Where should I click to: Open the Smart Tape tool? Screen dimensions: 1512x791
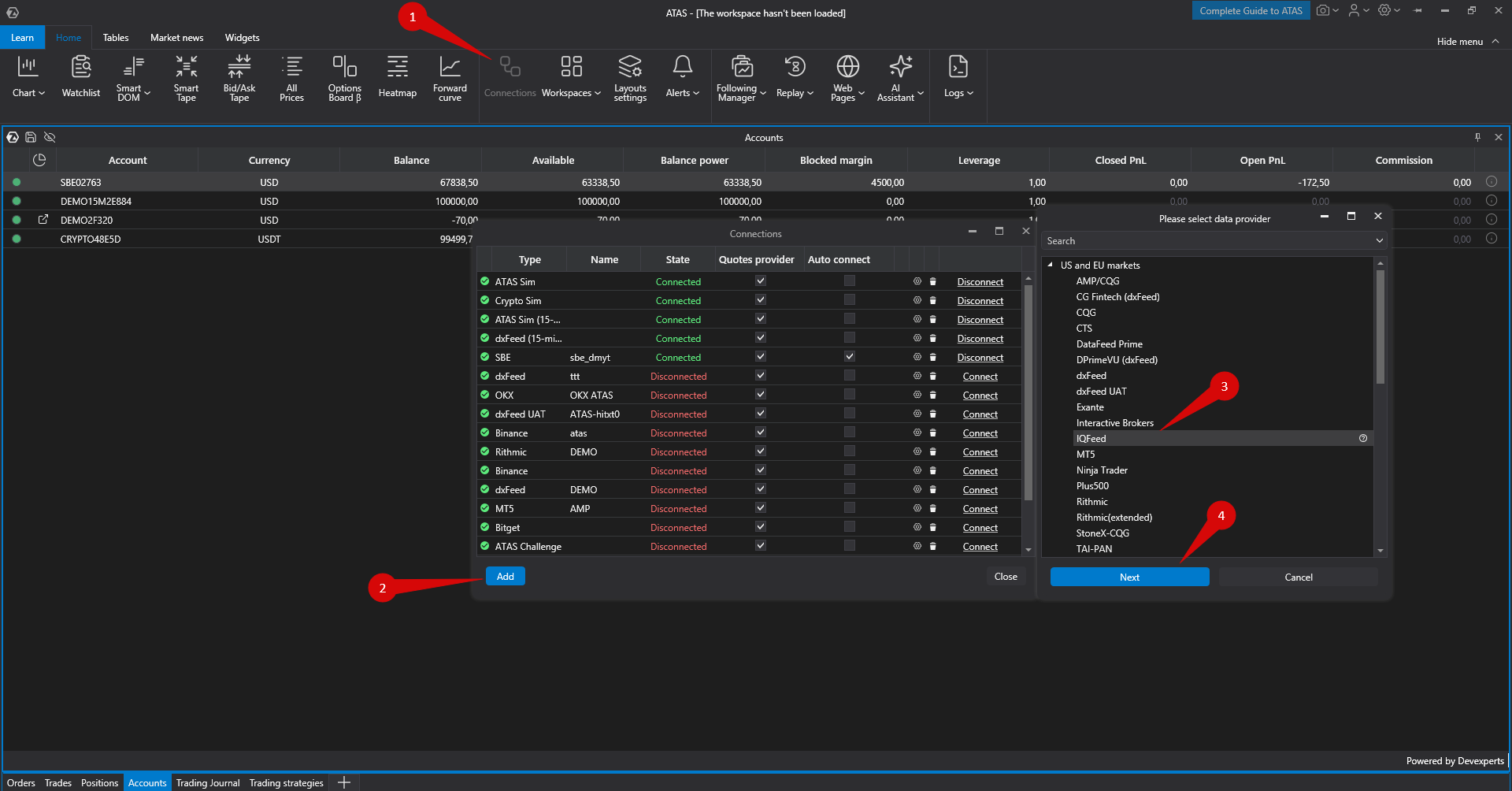pyautogui.click(x=186, y=77)
